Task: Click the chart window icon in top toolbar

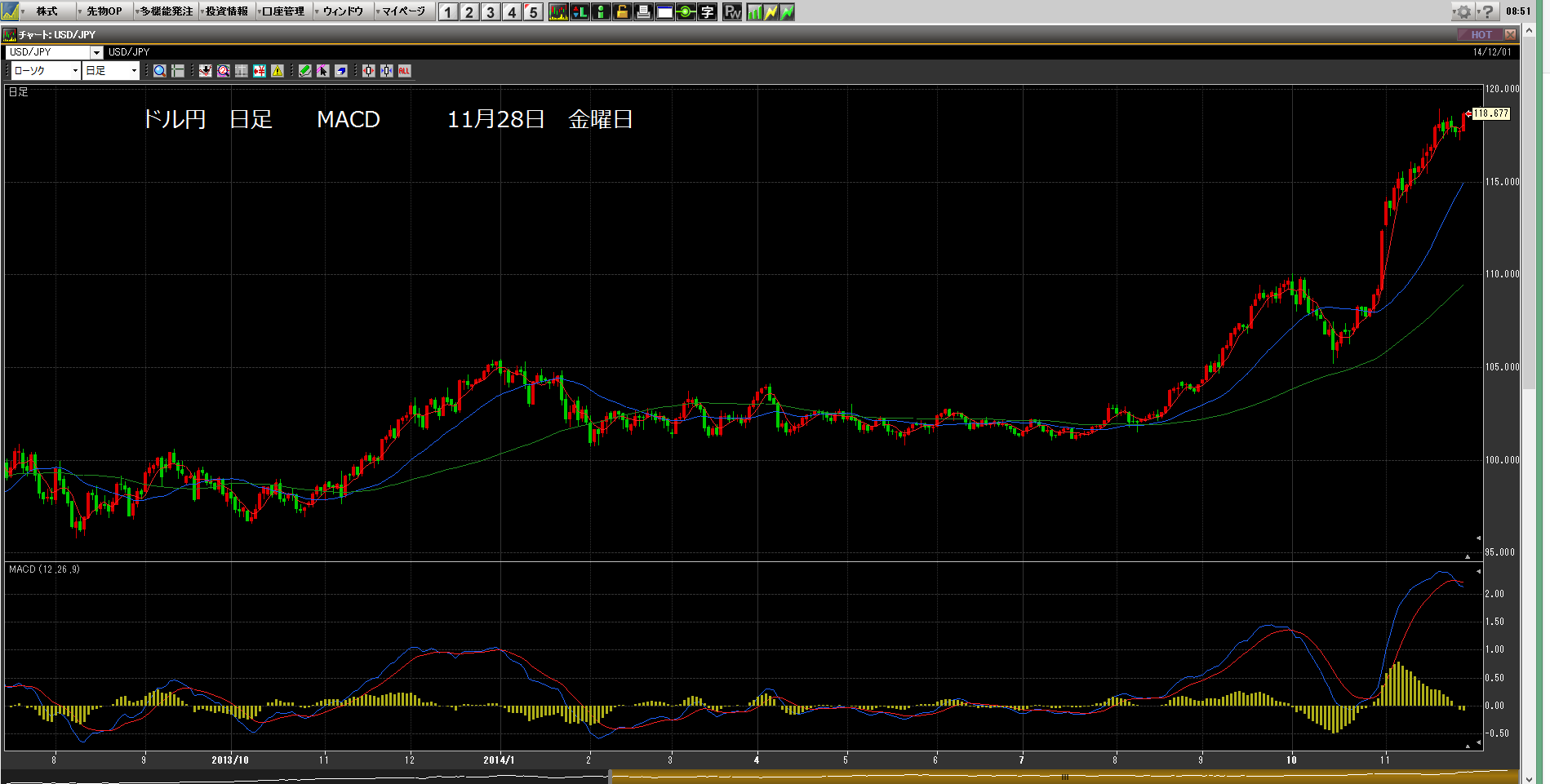Action: tap(558, 12)
